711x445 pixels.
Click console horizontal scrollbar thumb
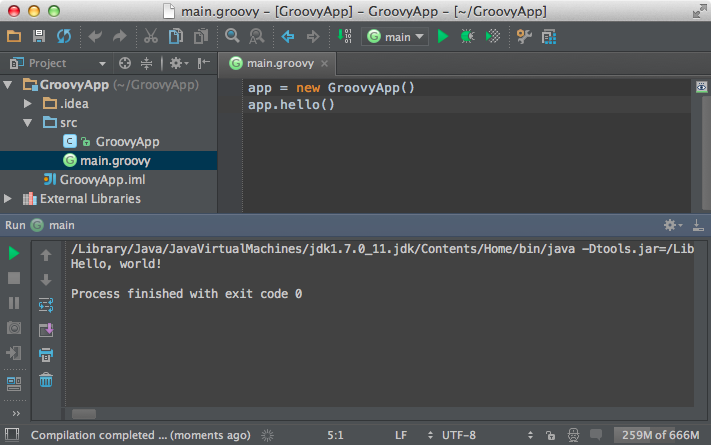click(x=84, y=414)
